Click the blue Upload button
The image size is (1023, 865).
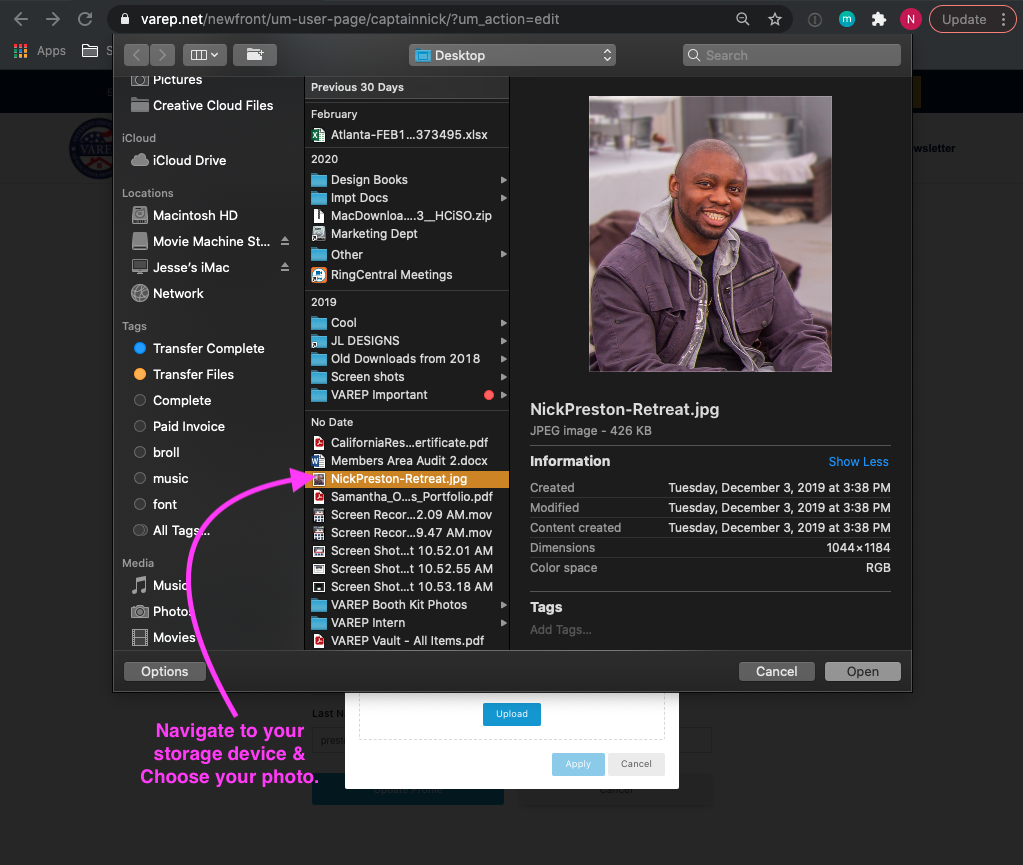512,714
